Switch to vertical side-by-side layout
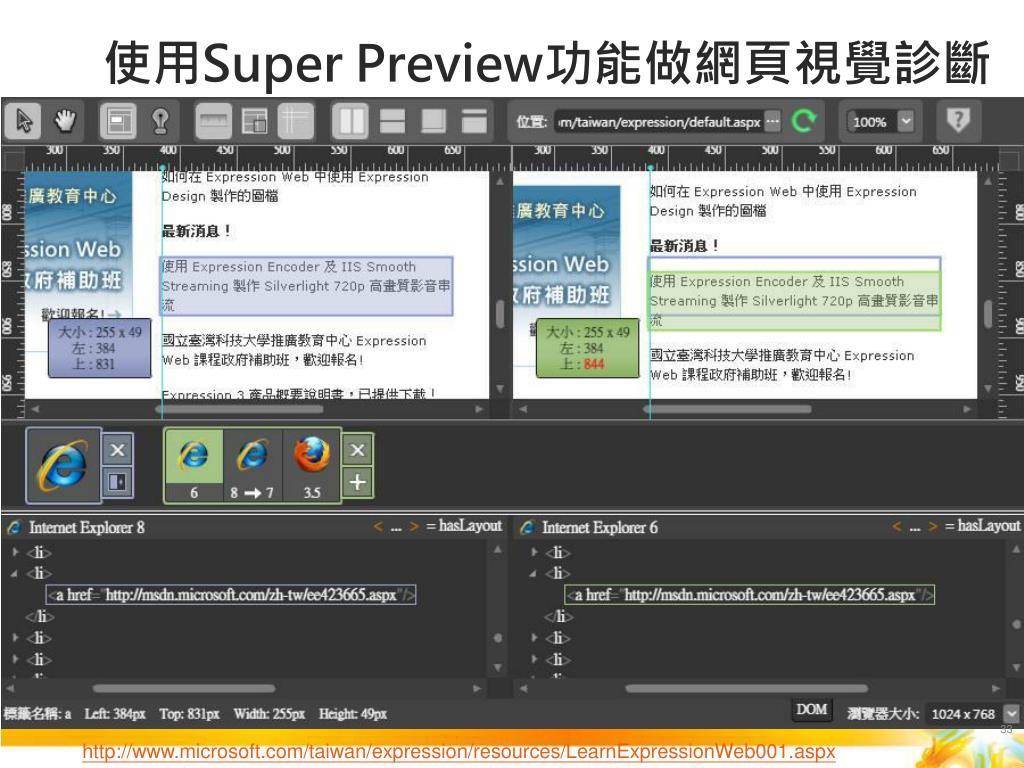The image size is (1024, 768). (351, 121)
